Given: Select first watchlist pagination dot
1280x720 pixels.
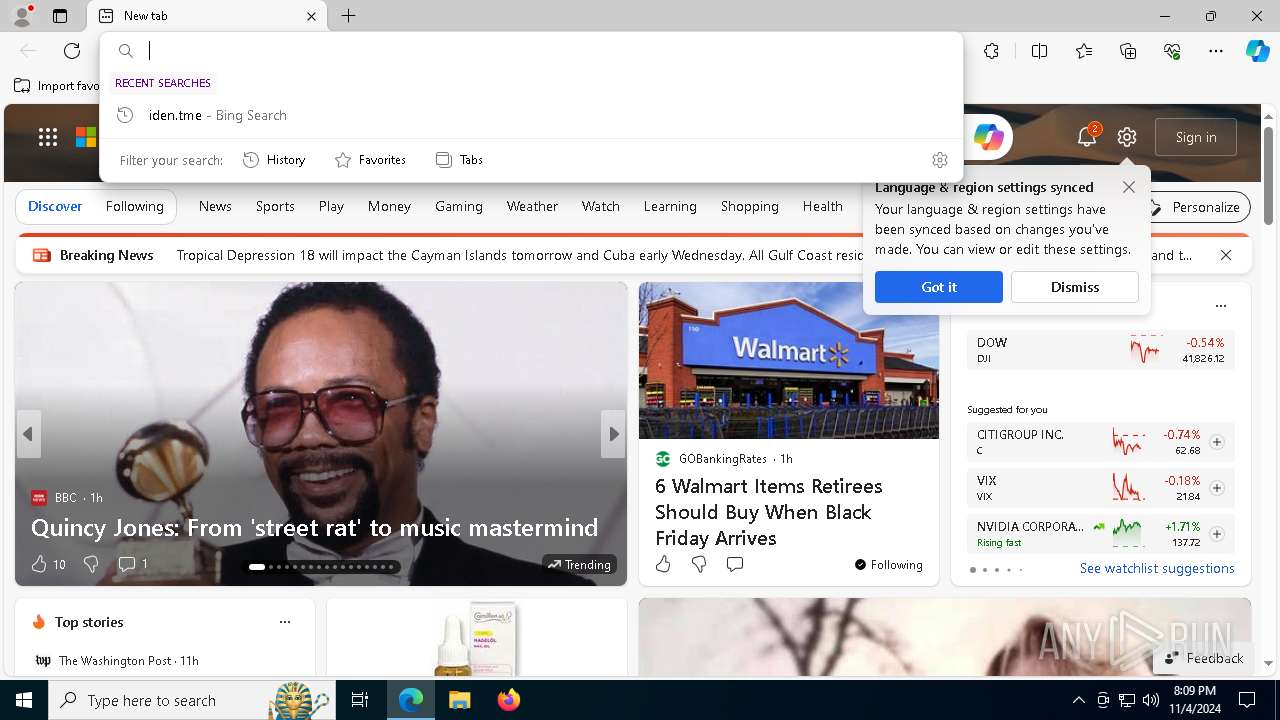Looking at the screenshot, I should coord(973,570).
